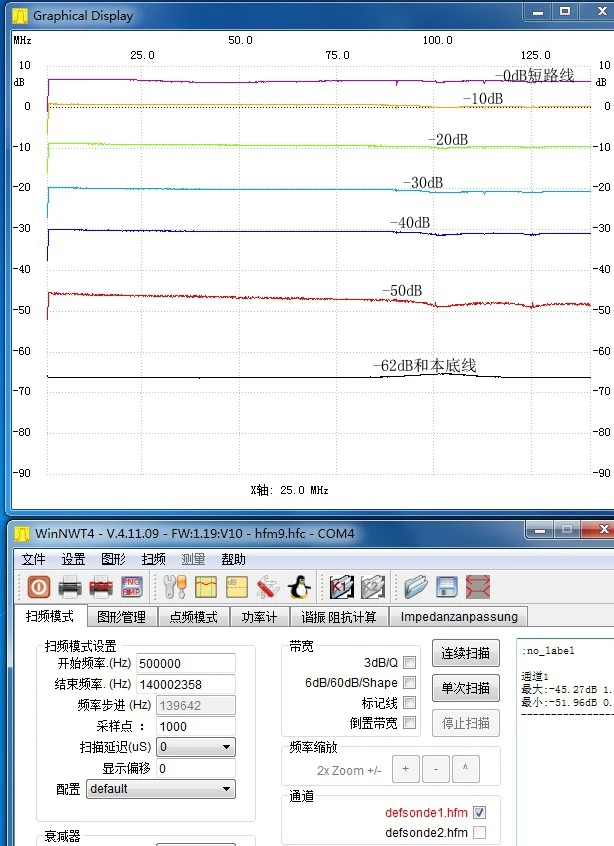Switch to the Impedanzanpassung tab
This screenshot has width=614, height=846.
(459, 617)
